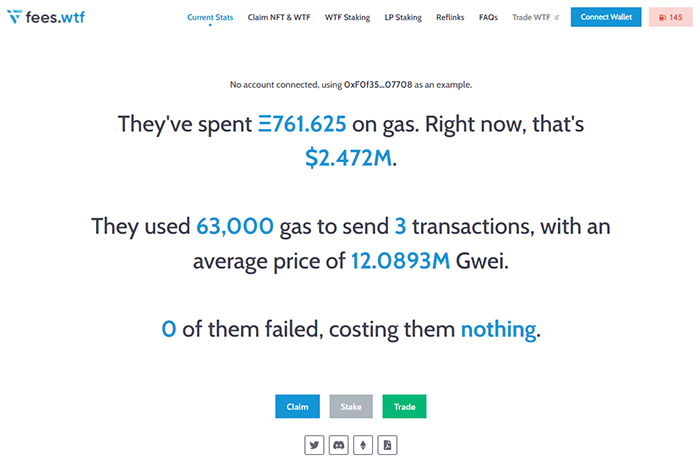This screenshot has height=467, width=700.
Task: Go to WTF Staking
Action: 347,17
